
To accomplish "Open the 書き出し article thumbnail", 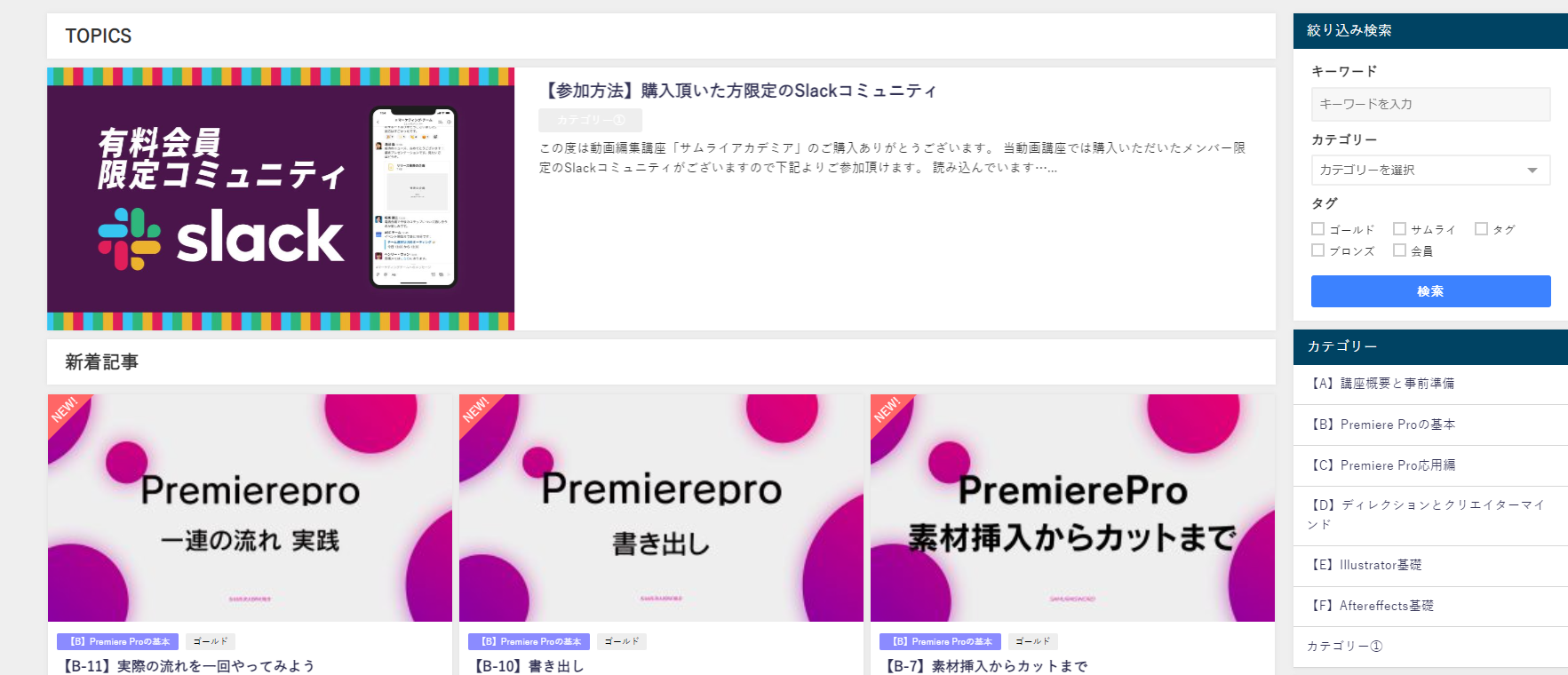I will [661, 508].
